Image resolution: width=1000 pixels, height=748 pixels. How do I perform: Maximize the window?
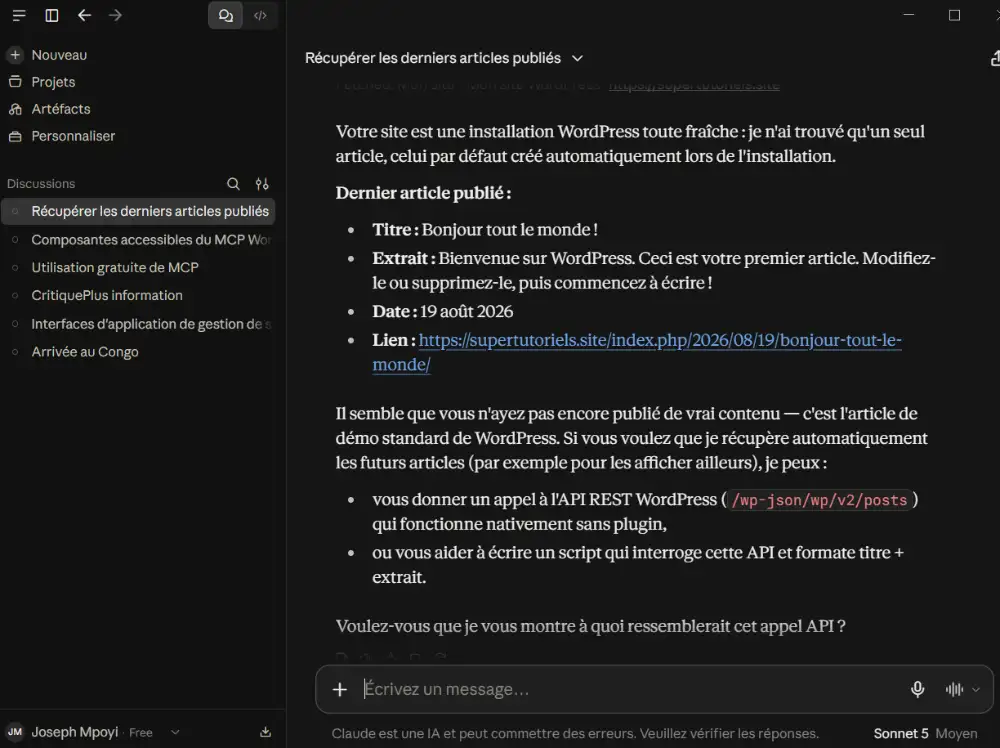tap(954, 15)
